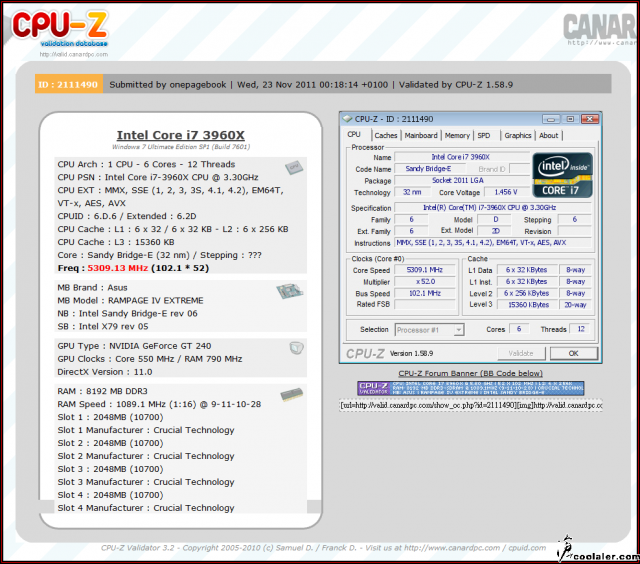Image resolution: width=640 pixels, height=564 pixels.
Task: Click the Level 3 value 15360 KBytes
Action: [x=526, y=305]
